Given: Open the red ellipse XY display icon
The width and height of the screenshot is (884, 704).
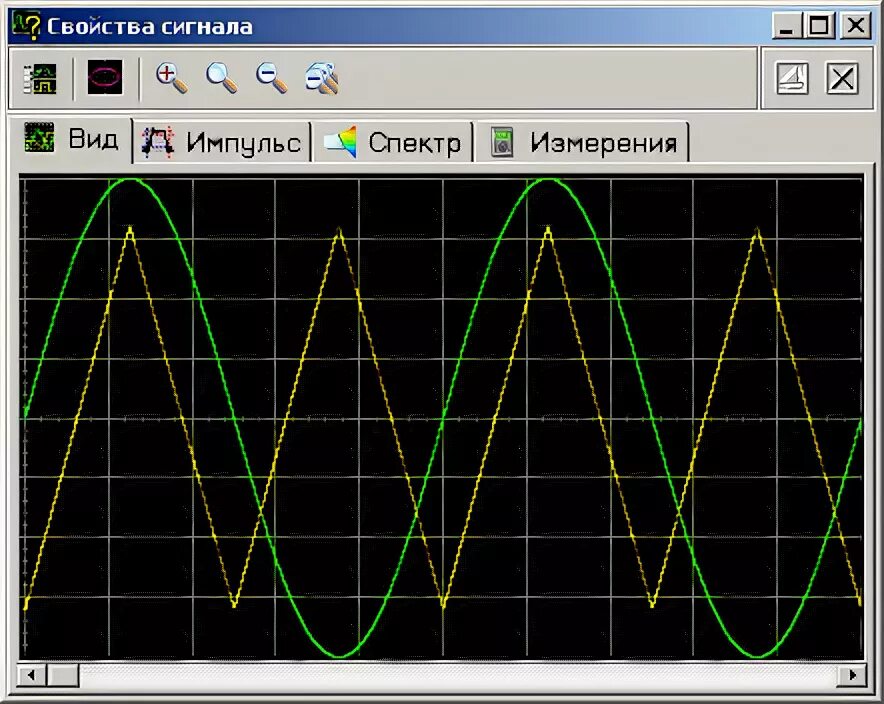Looking at the screenshot, I should tap(105, 77).
